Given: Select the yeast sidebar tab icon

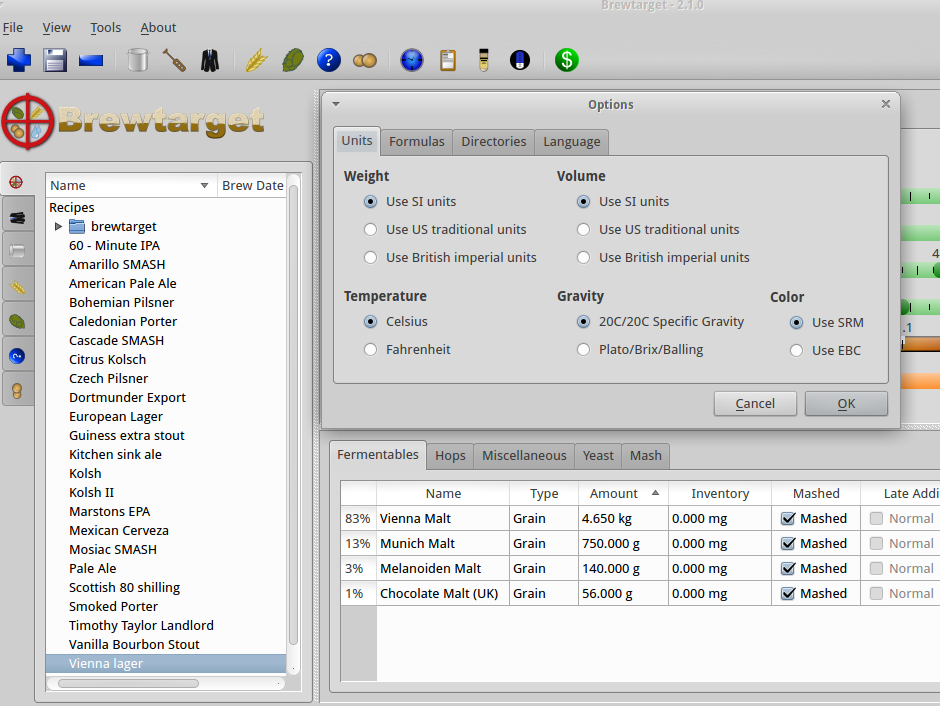Looking at the screenshot, I should point(17,391).
